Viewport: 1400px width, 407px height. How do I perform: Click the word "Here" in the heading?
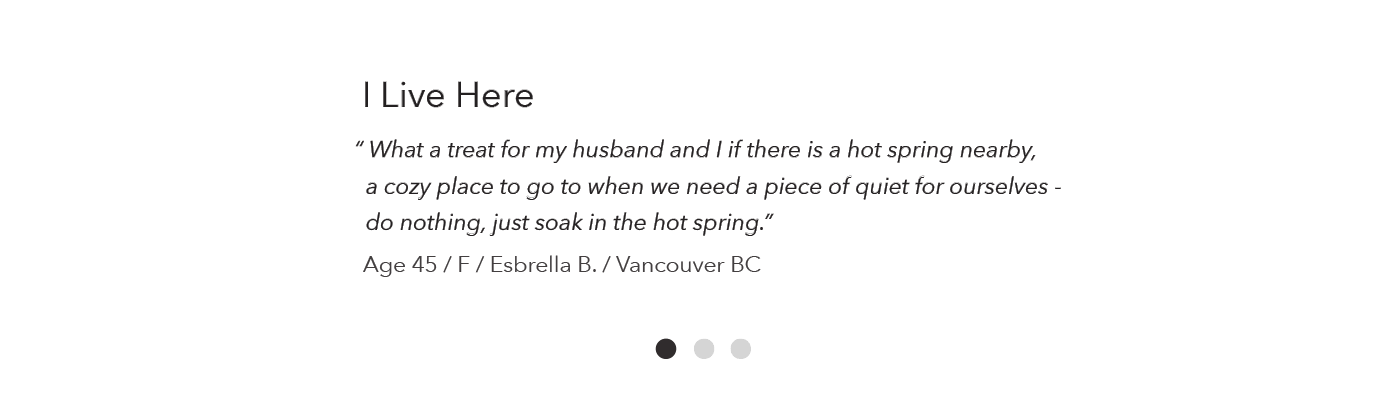coord(494,96)
